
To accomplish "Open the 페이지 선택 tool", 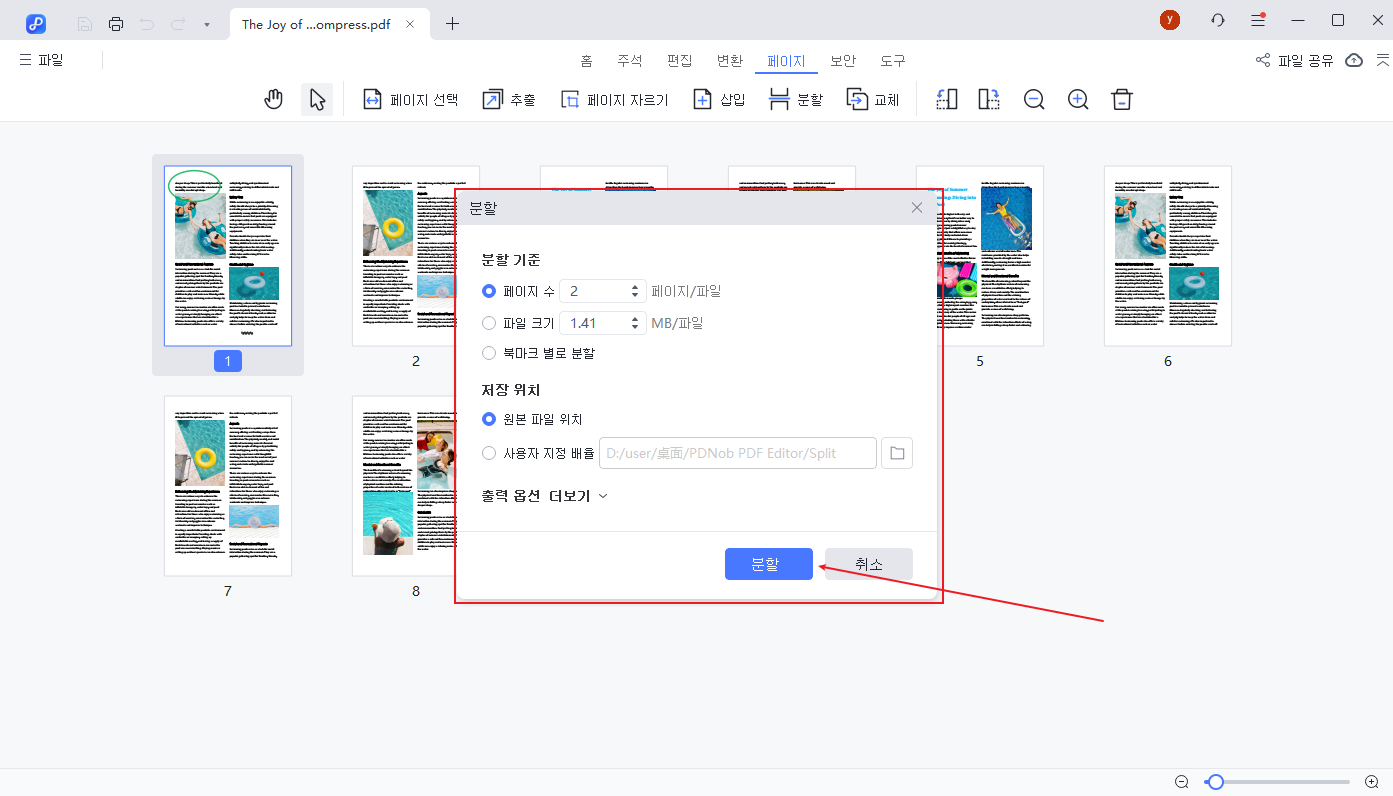I will 410,99.
